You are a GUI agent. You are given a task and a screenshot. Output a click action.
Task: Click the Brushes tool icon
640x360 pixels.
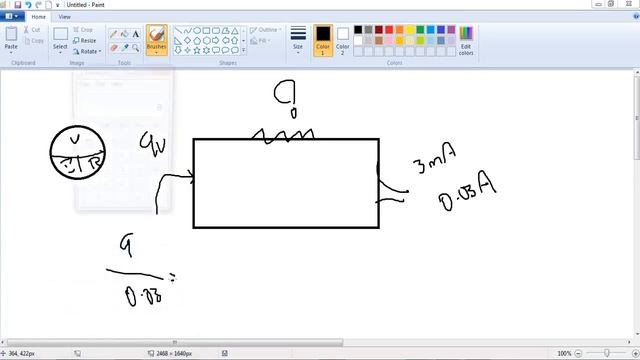156,34
